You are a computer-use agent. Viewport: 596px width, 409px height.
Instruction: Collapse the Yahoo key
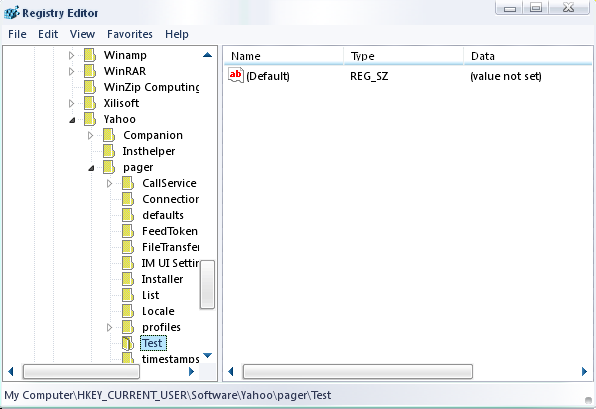point(72,120)
